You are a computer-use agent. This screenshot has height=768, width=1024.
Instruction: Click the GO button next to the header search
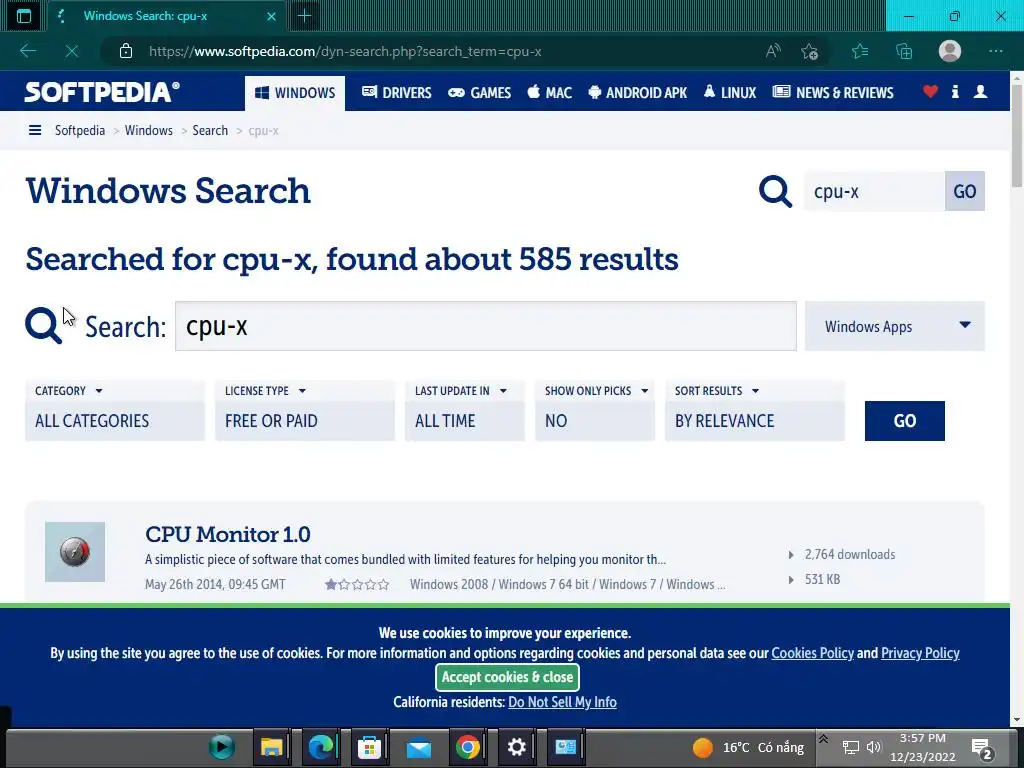tap(965, 191)
